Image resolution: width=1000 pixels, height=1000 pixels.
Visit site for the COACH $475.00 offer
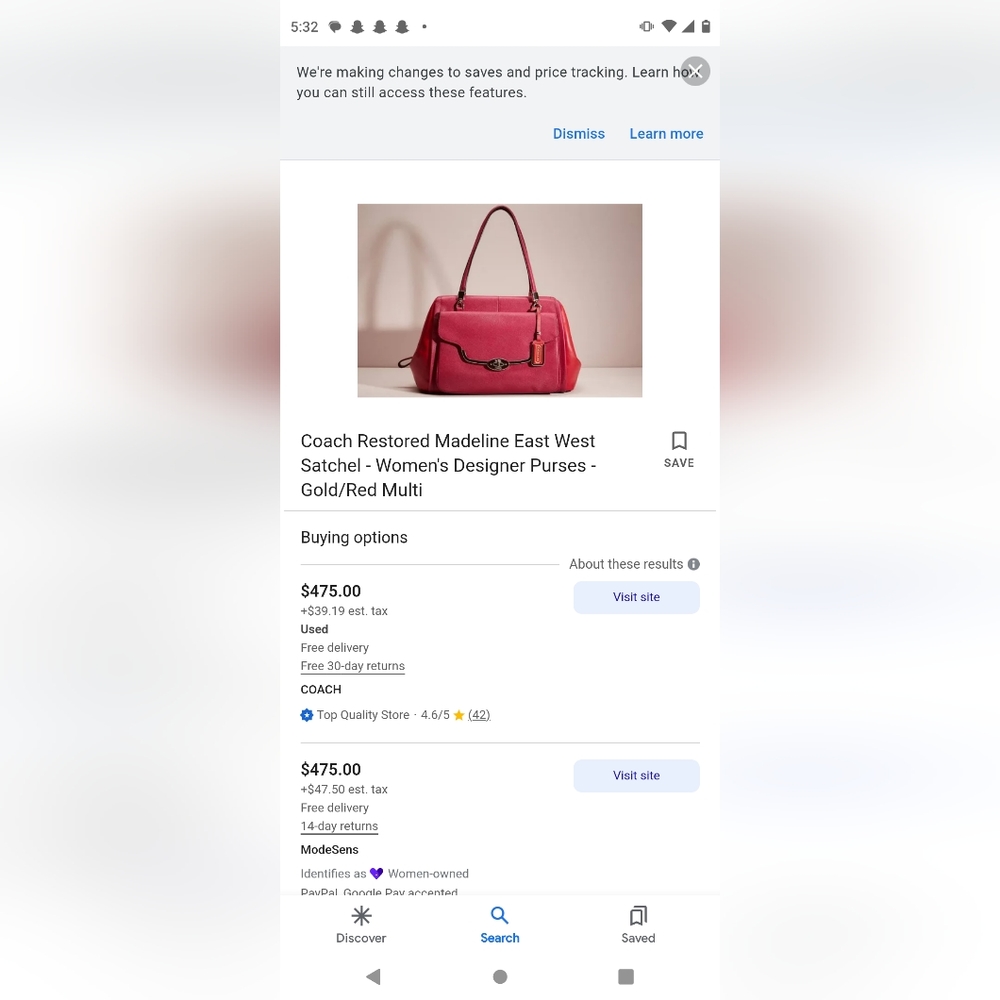(x=636, y=598)
